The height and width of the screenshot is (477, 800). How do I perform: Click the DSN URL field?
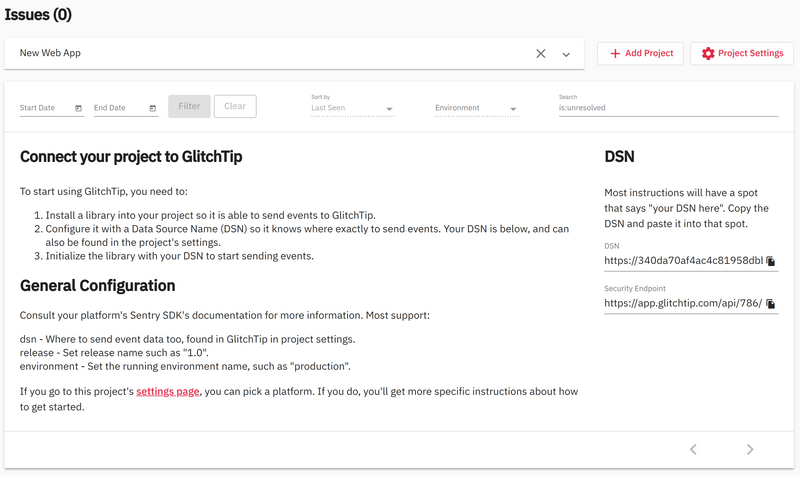(684, 261)
